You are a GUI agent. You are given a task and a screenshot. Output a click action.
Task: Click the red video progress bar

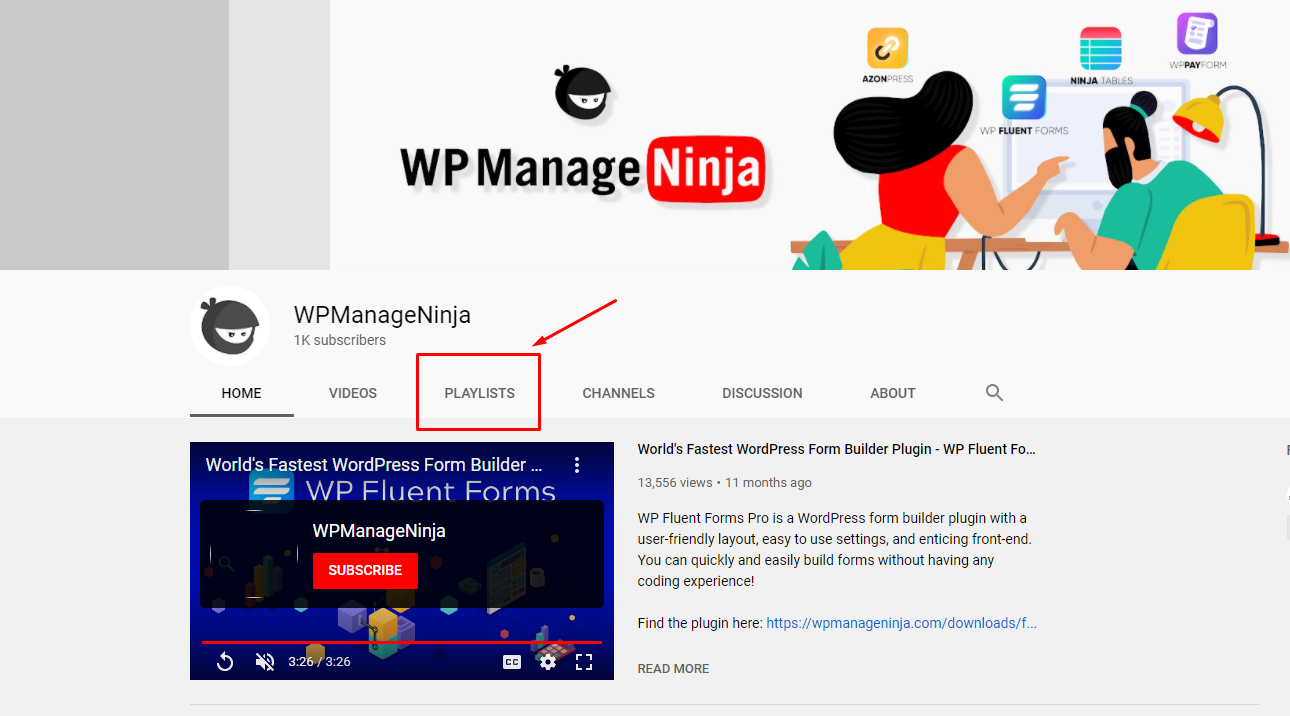point(402,642)
